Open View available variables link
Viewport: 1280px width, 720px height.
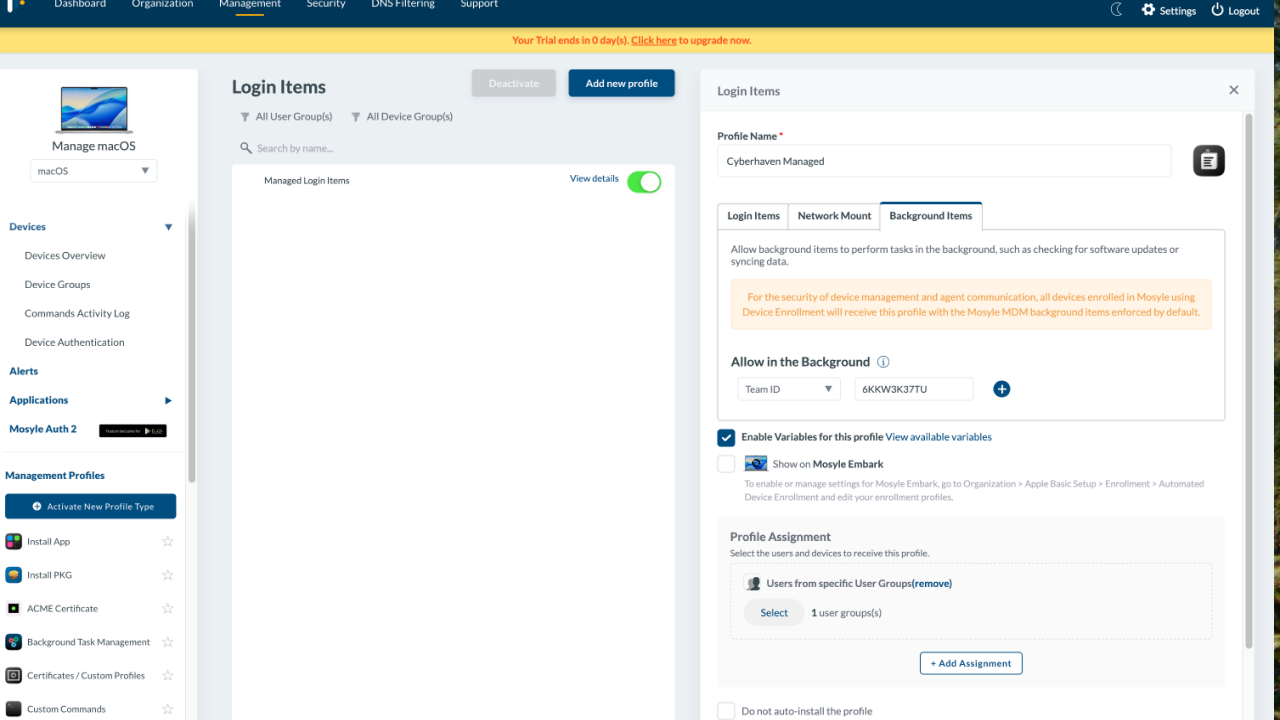coord(938,437)
